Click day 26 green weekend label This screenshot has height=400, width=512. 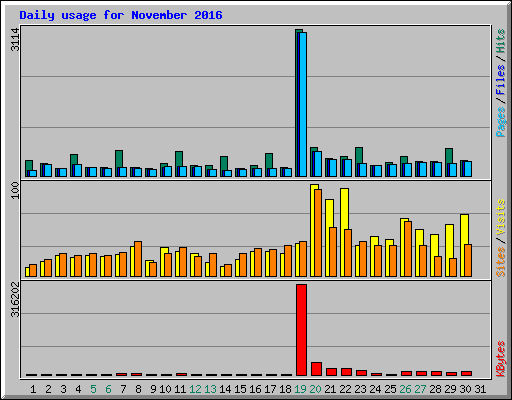click(405, 389)
